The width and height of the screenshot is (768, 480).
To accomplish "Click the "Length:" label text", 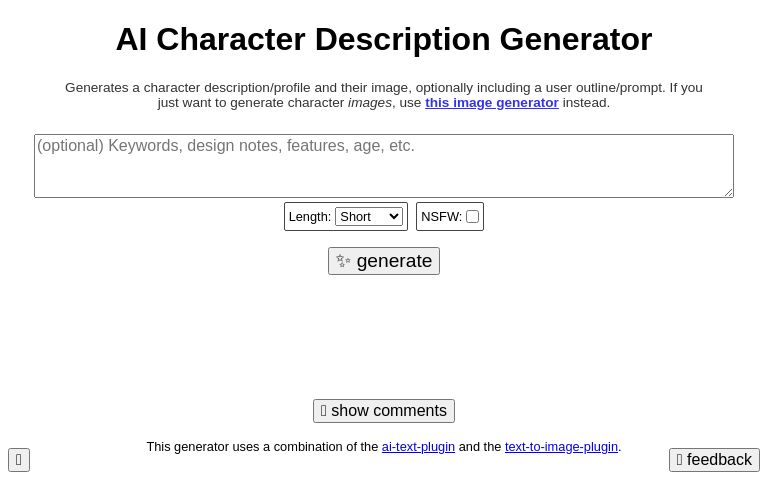I will click(310, 217).
